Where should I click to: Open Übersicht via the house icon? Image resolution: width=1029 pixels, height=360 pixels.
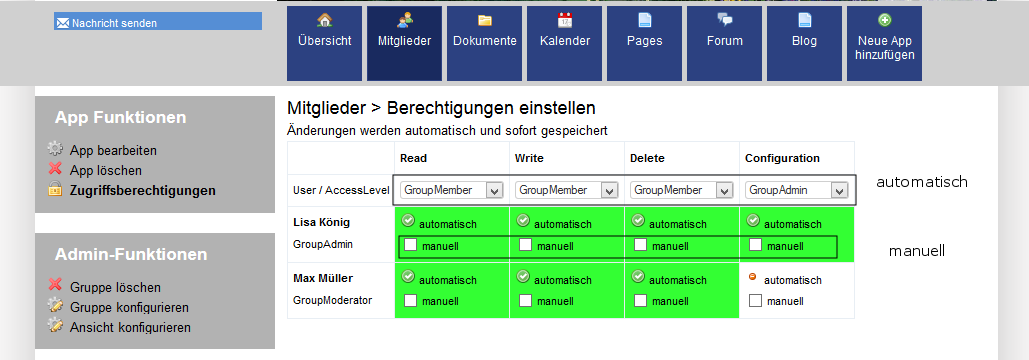pyautogui.click(x=324, y=20)
